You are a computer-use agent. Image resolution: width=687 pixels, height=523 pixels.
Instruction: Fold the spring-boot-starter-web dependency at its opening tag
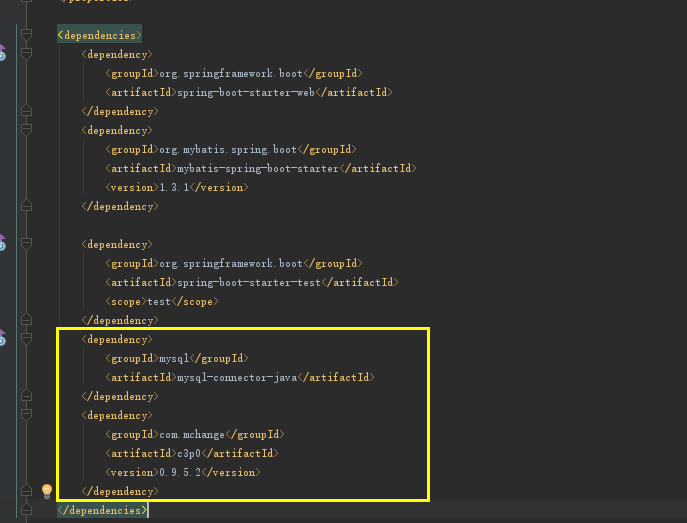click(x=26, y=53)
